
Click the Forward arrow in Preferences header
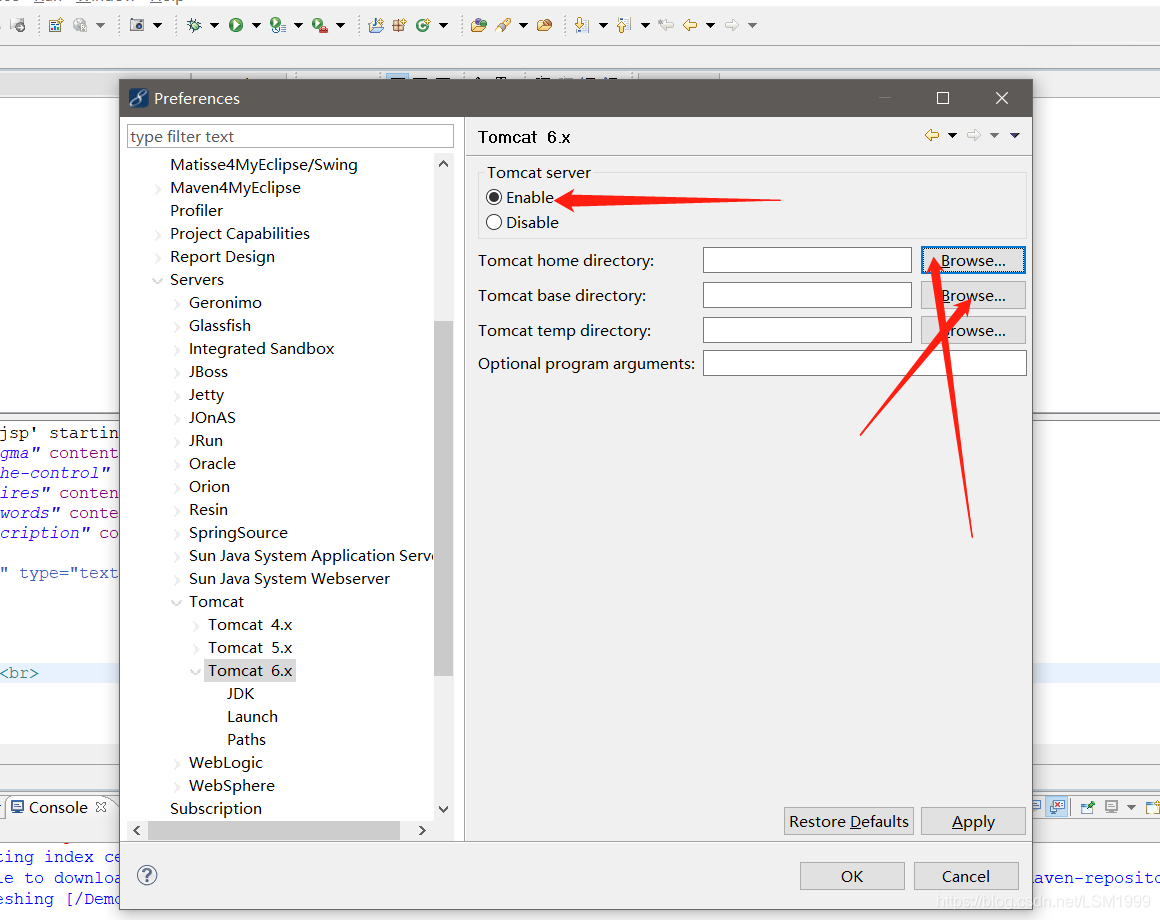tap(974, 135)
